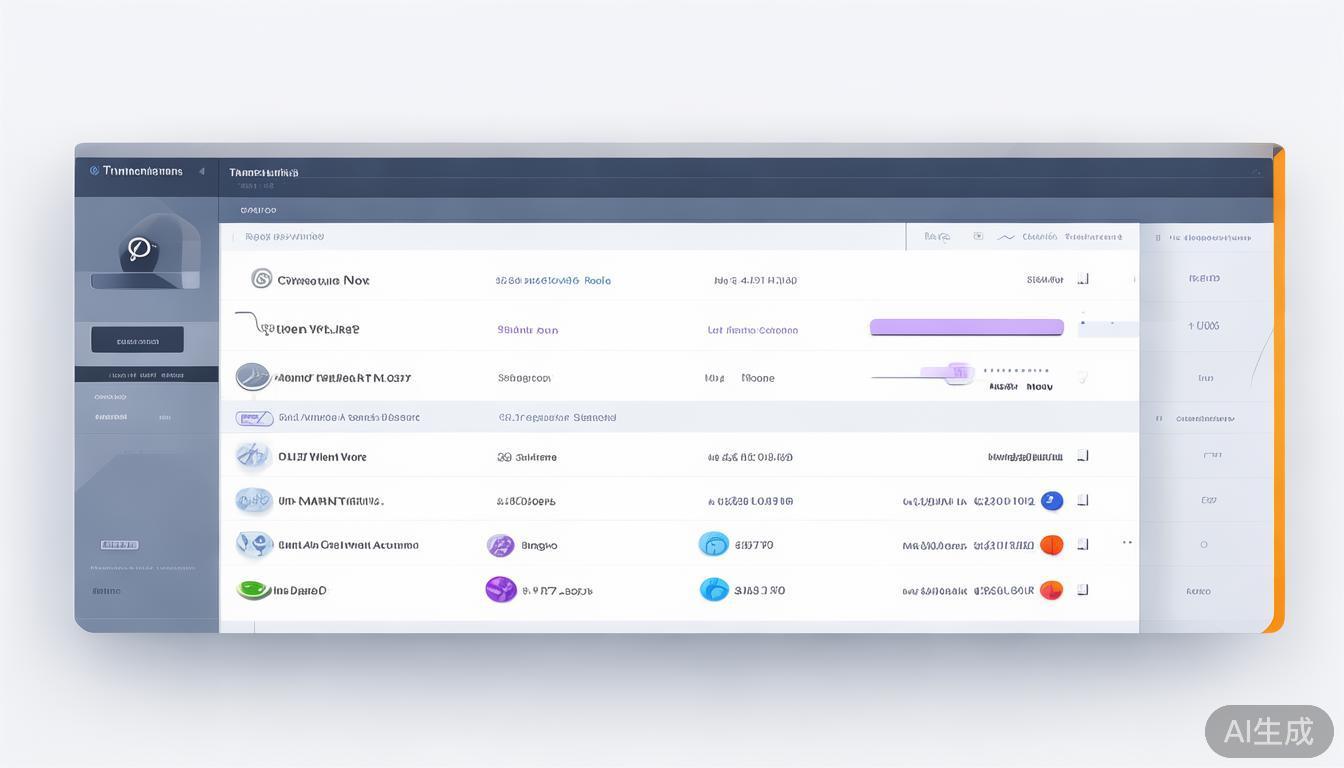Click the green oval icon beside Ins DaneD
Viewport: 1344px width, 768px height.
click(x=253, y=590)
